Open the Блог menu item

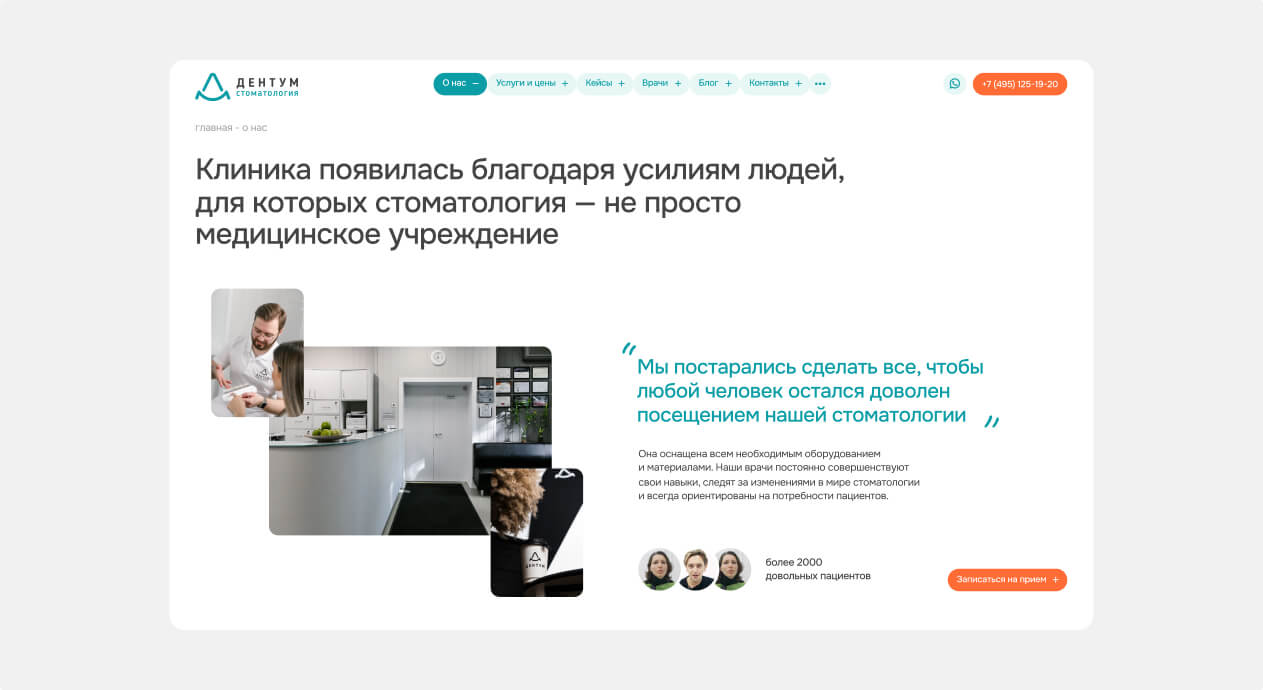point(708,84)
